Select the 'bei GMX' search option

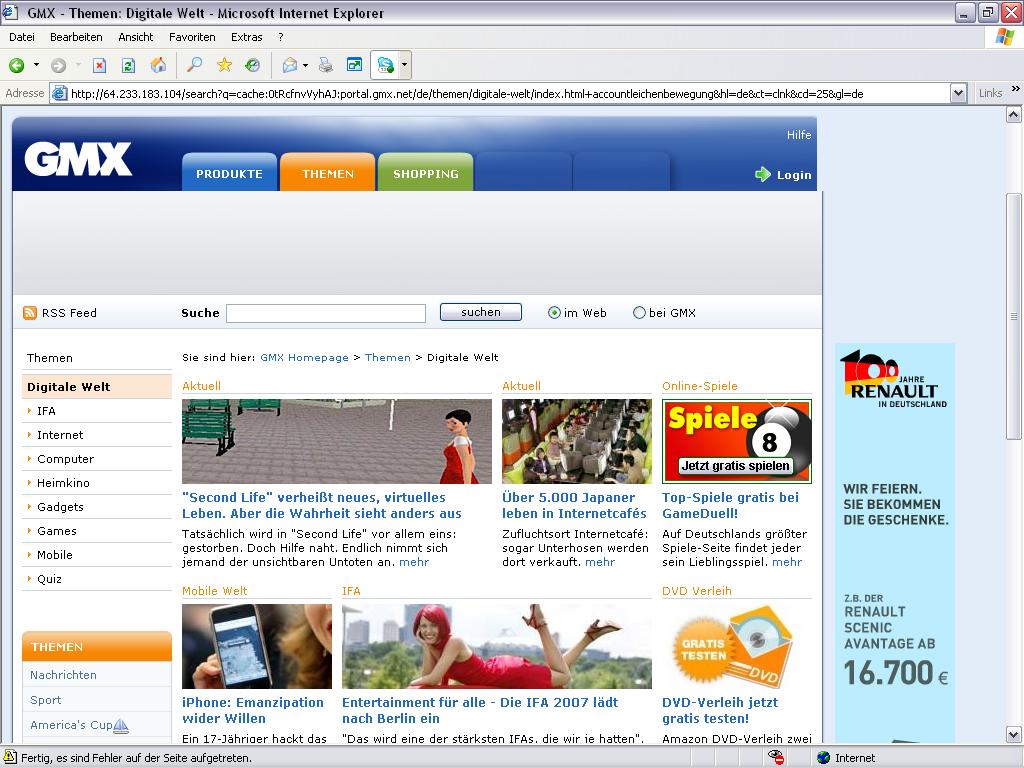(639, 313)
